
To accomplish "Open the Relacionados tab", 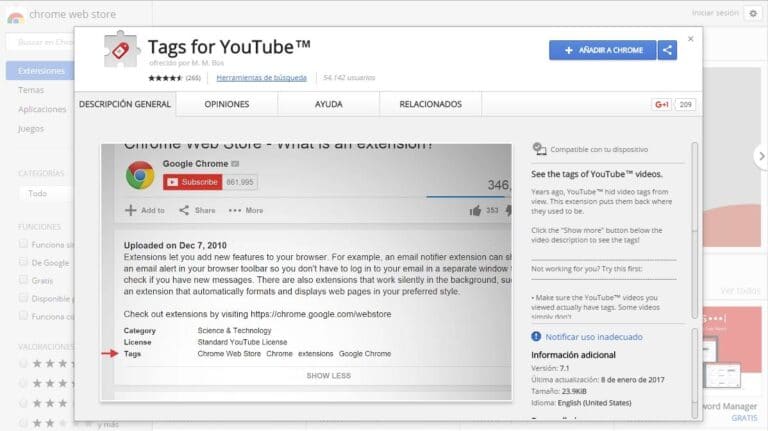I will [x=430, y=104].
